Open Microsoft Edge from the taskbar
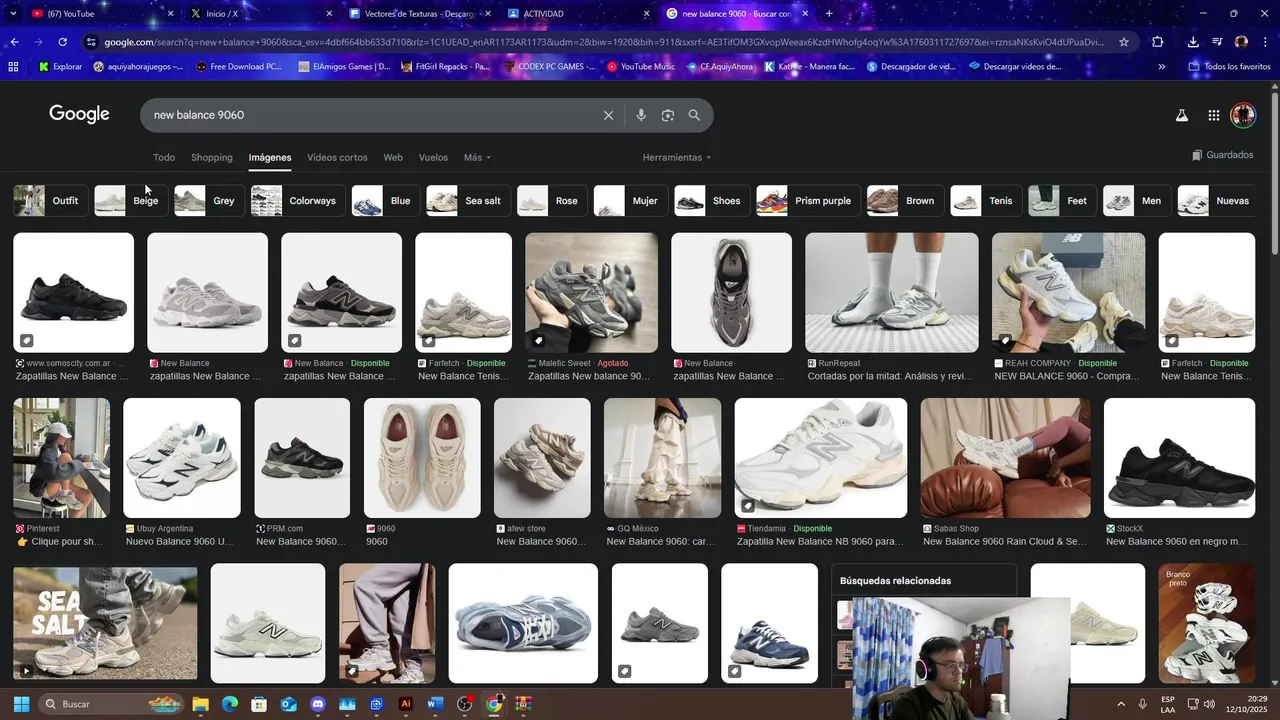Viewport: 1280px width, 720px height. coord(229,704)
